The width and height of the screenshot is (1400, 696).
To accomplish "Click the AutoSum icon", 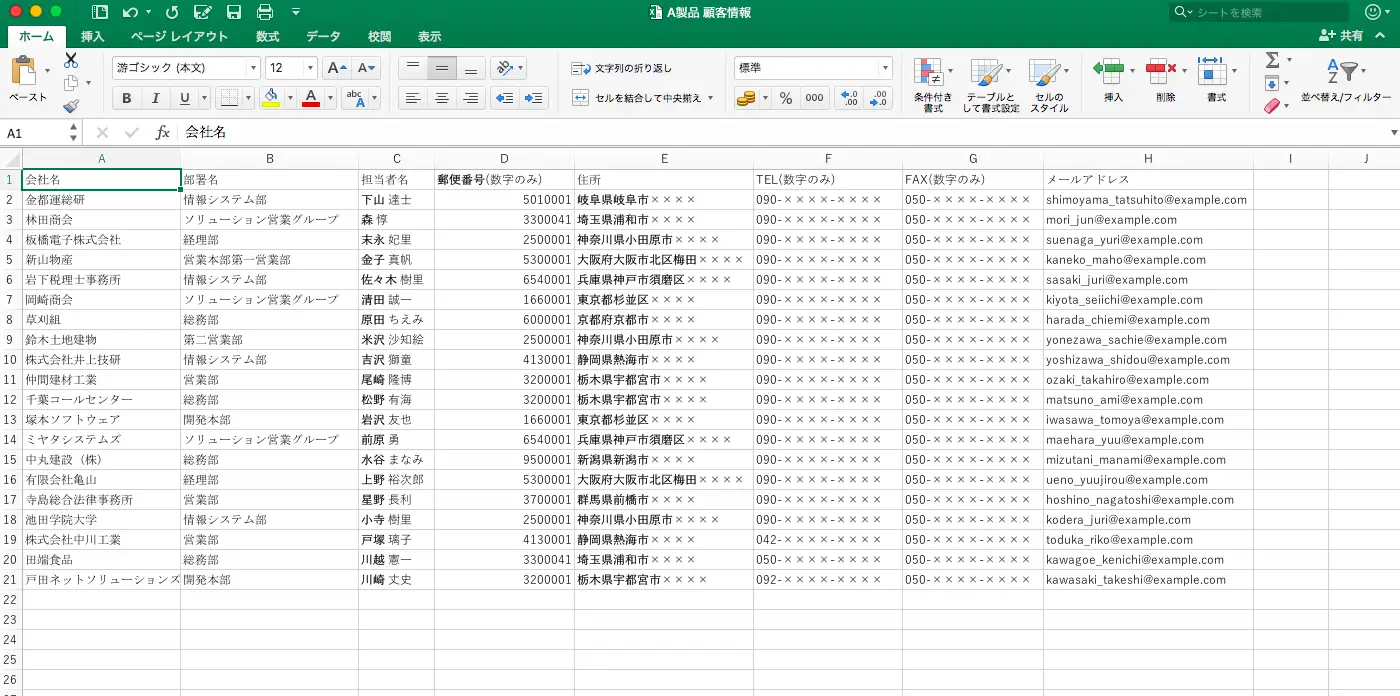I will 1272,60.
